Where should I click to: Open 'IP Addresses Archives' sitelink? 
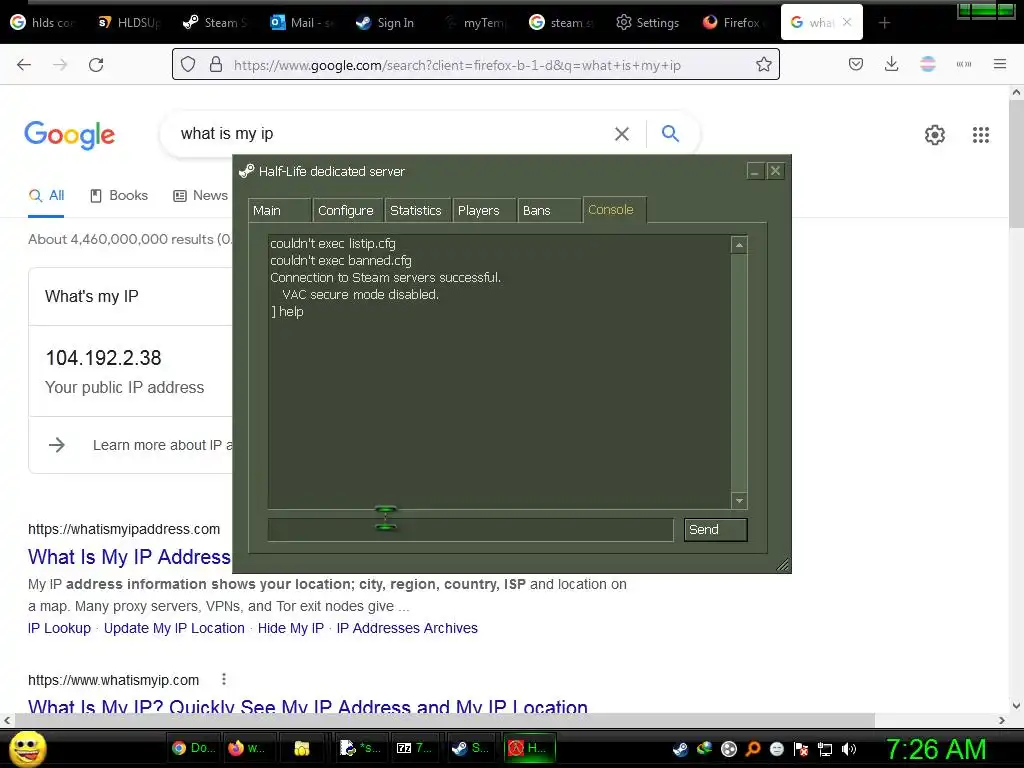tap(407, 628)
